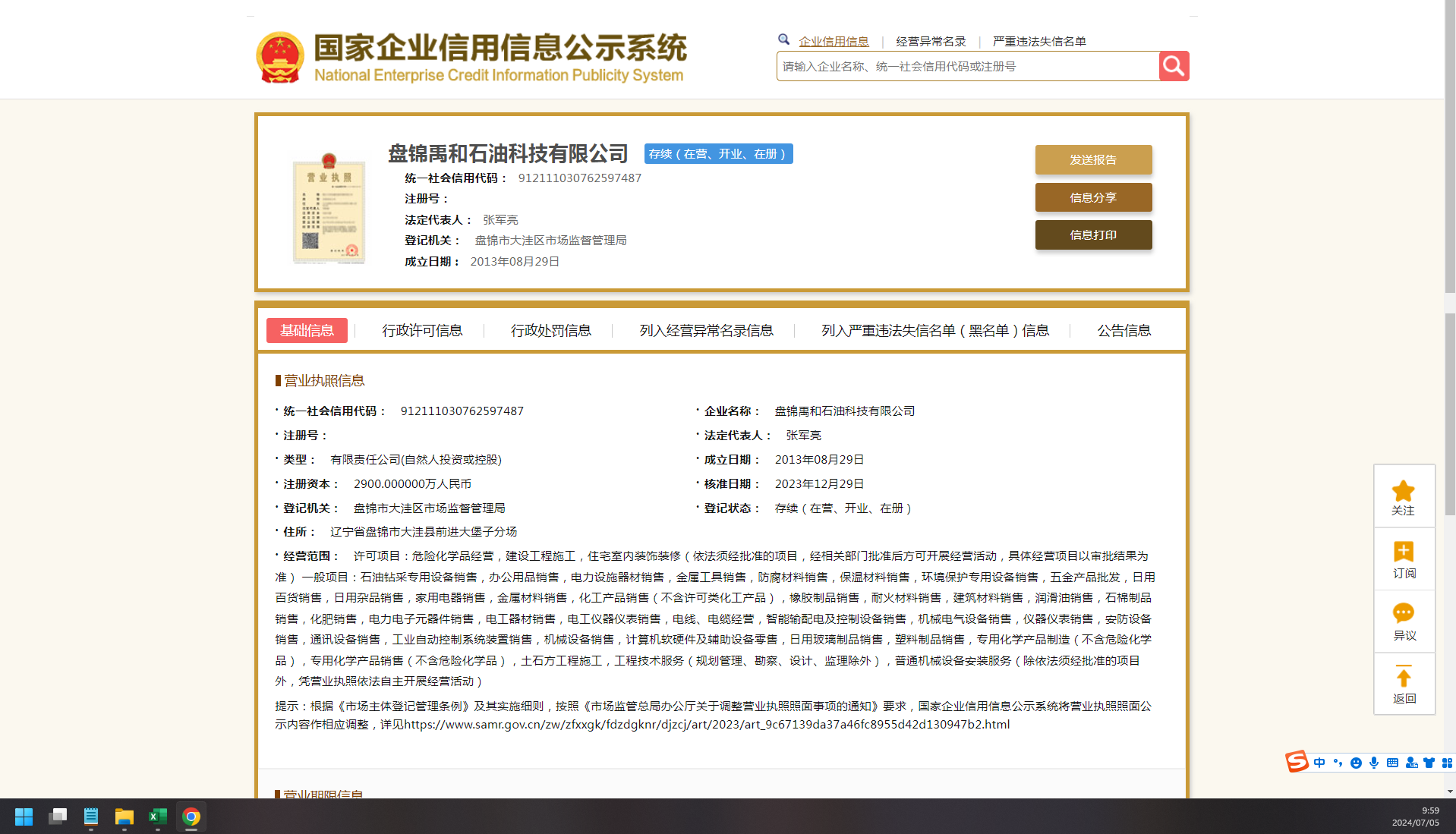Screen dimensions: 1456x834
Task: Open the Sogou toolbox grid icon
Action: tap(1447, 763)
